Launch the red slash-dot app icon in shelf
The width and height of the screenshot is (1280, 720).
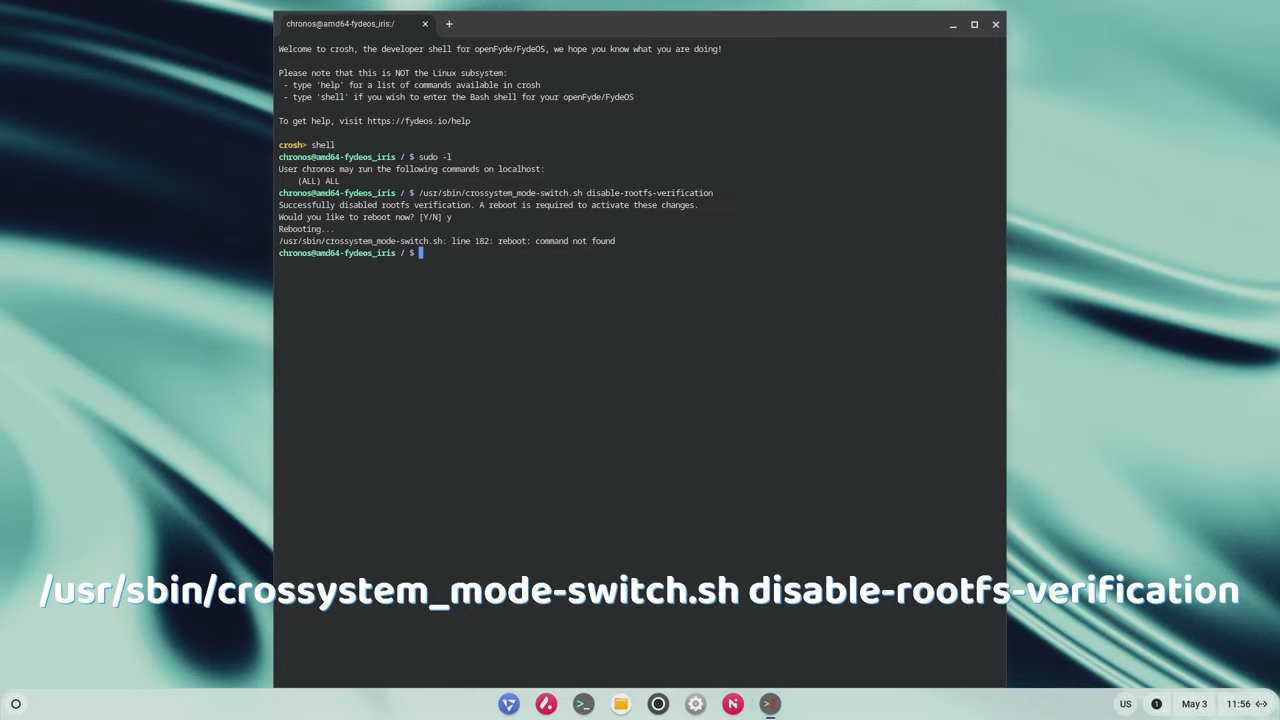point(546,704)
